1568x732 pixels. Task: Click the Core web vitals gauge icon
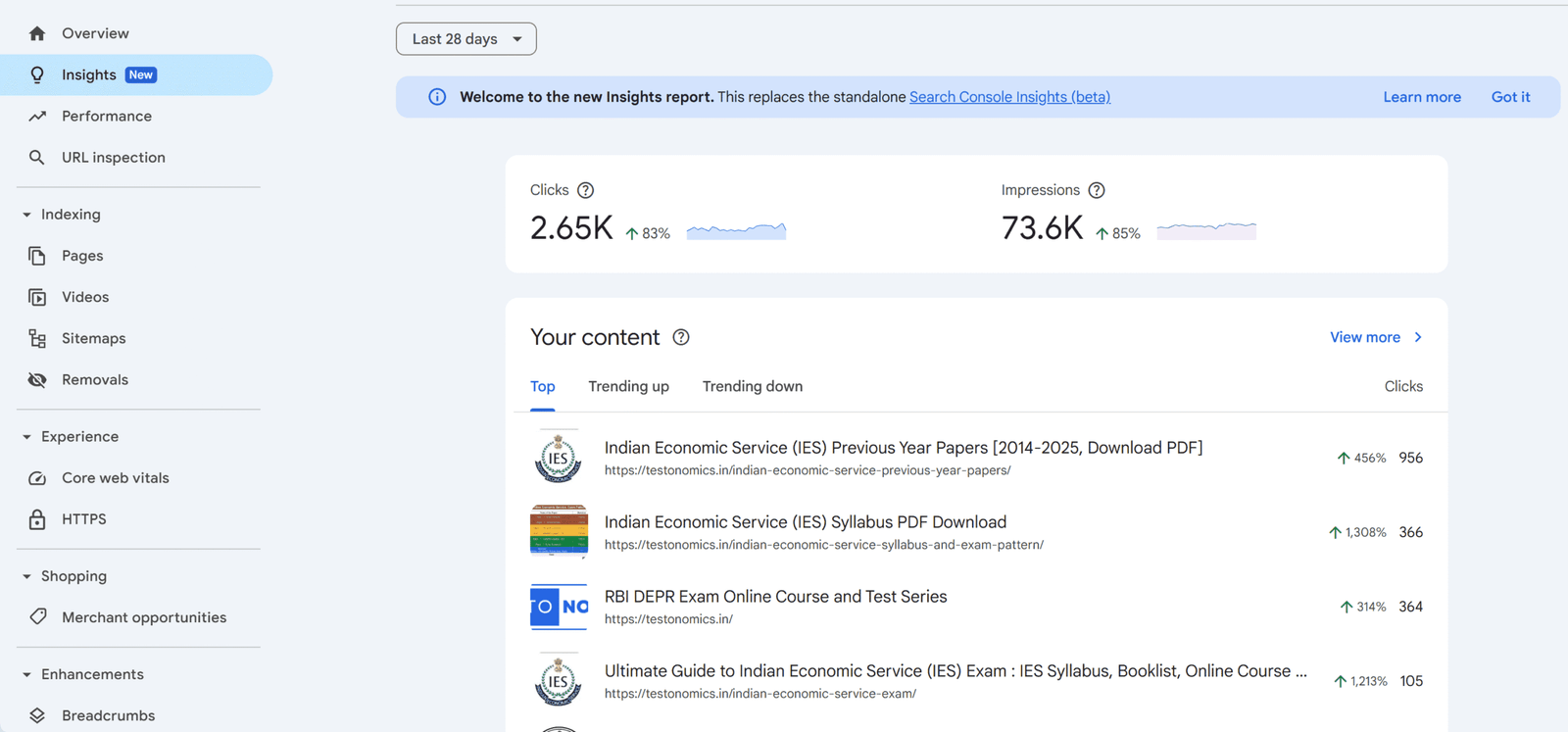click(x=37, y=478)
